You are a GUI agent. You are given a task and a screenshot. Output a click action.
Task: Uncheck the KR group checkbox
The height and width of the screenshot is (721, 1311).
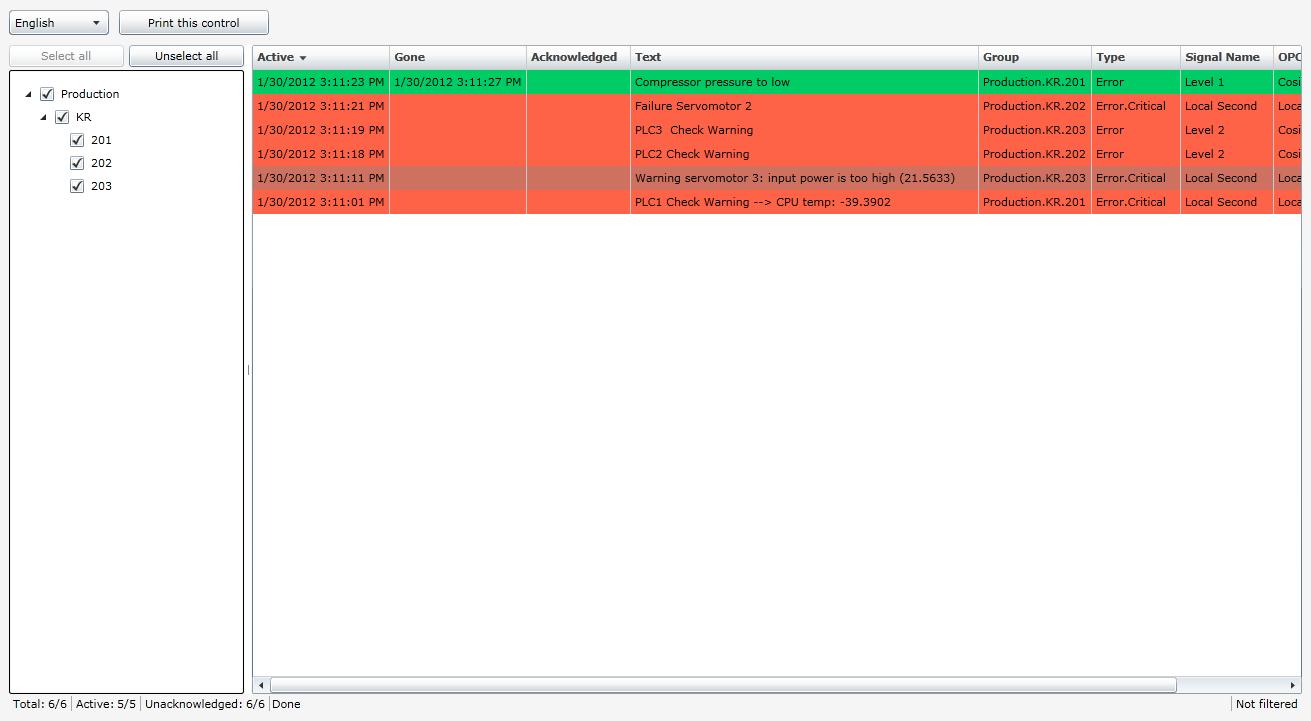coord(62,117)
